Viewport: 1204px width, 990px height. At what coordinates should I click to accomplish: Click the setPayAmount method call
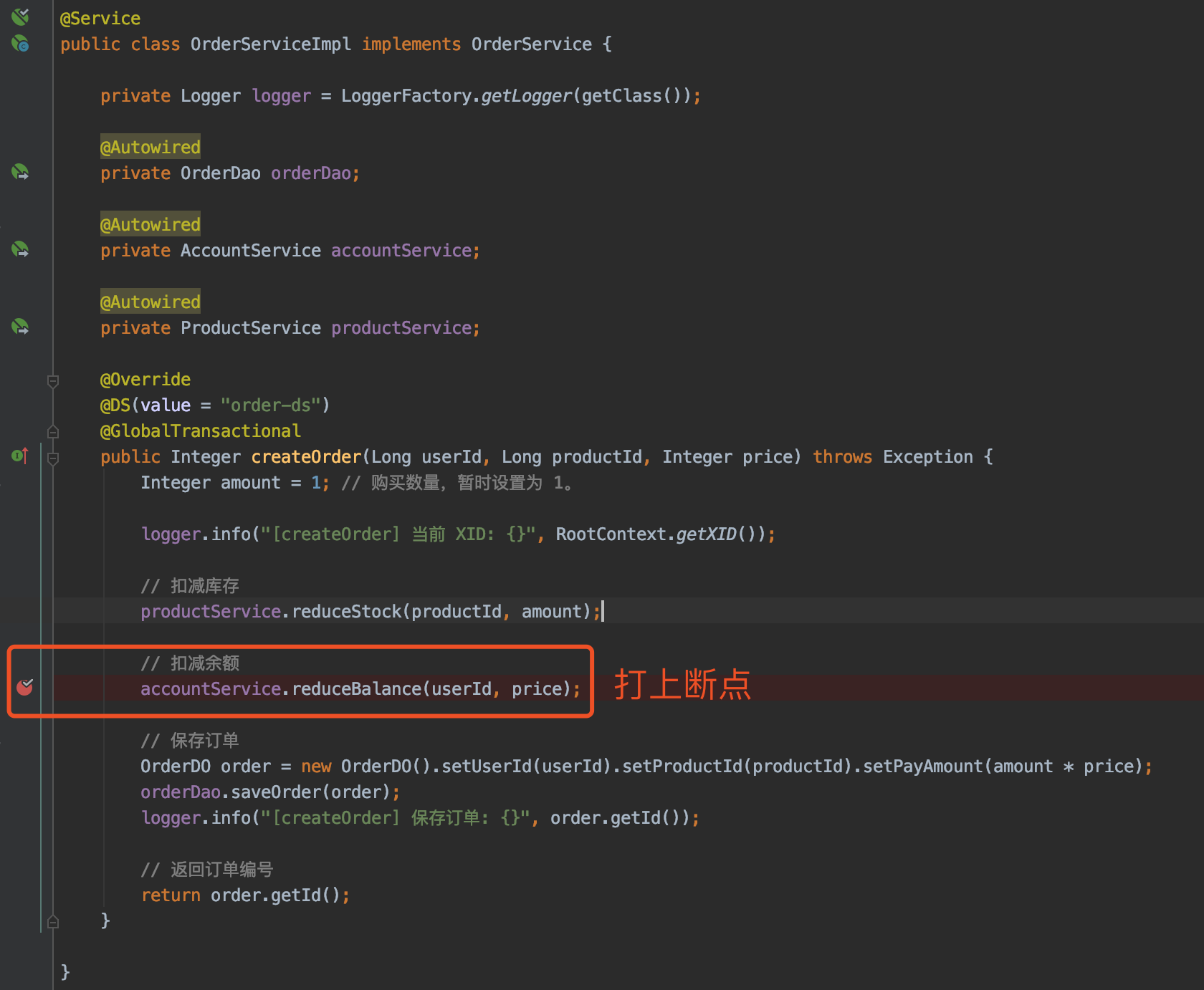[923, 766]
